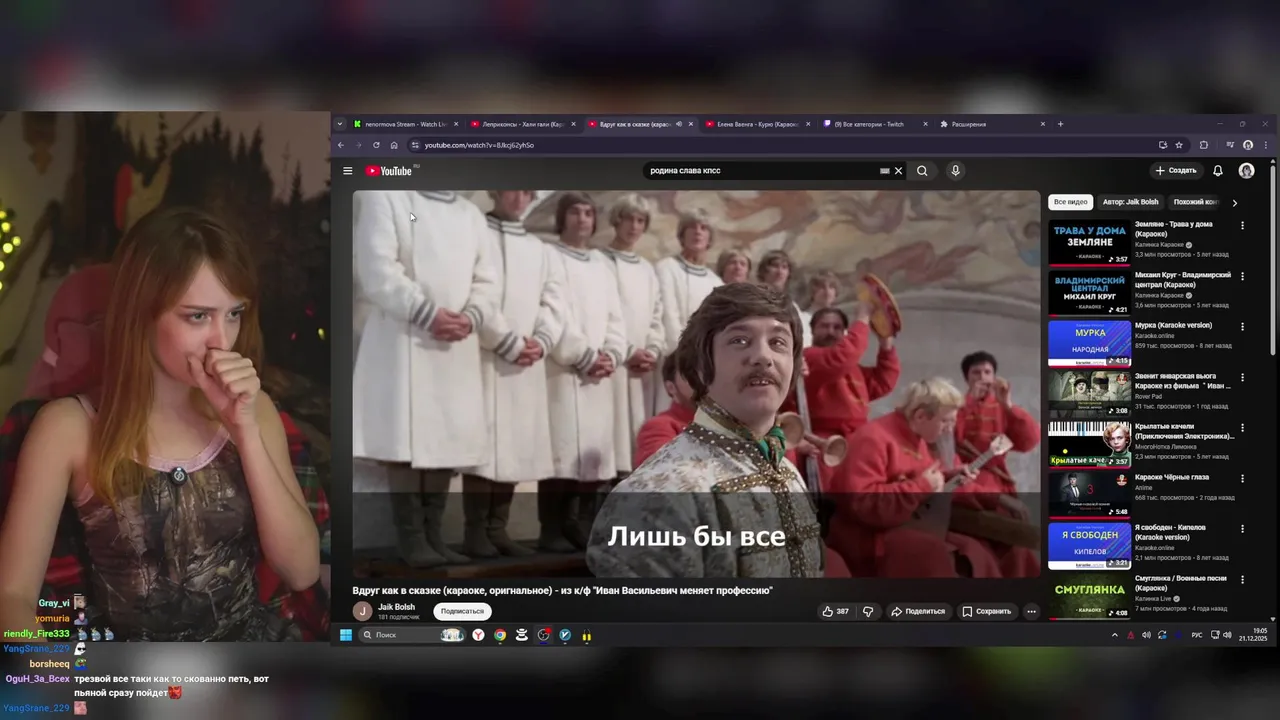Open options for Звенит январская вьюга video

click(x=1242, y=377)
